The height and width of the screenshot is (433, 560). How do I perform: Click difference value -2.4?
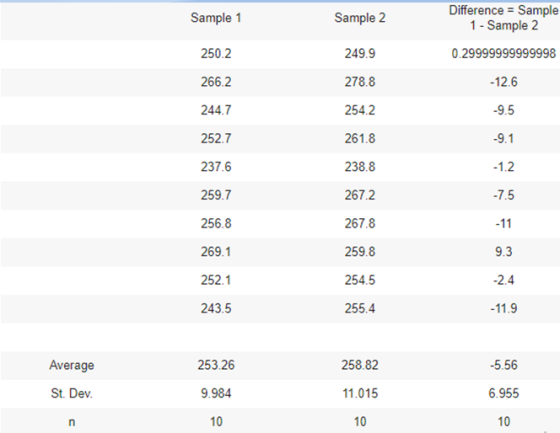504,280
